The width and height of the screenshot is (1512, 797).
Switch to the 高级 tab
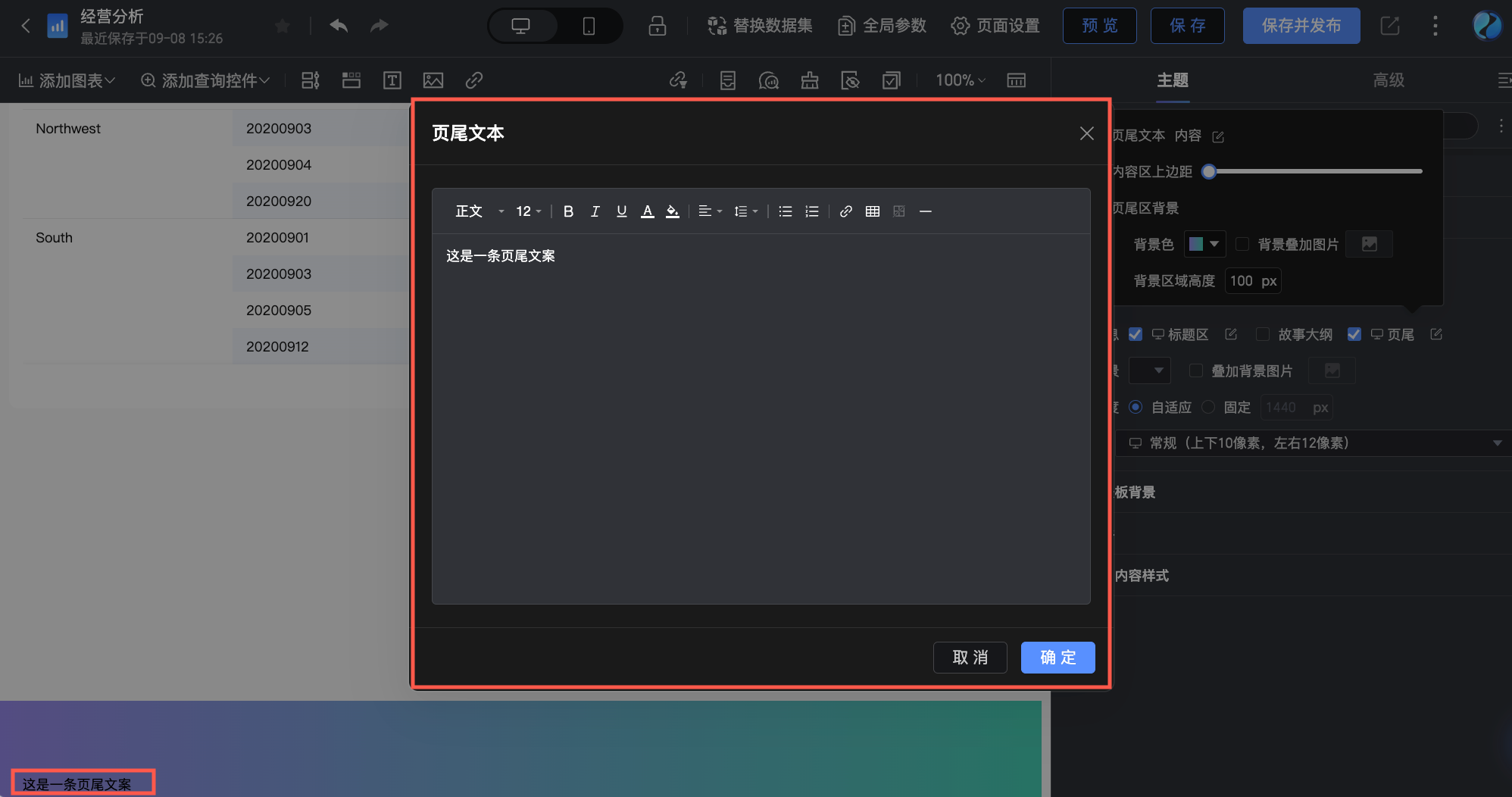pyautogui.click(x=1389, y=80)
